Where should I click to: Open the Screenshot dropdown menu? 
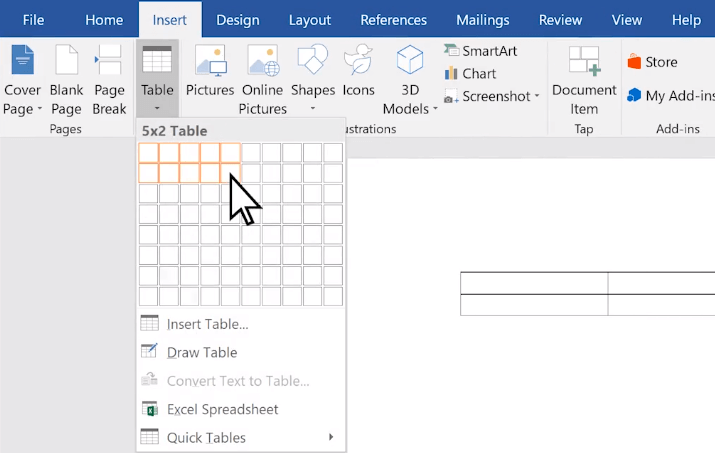[491, 97]
